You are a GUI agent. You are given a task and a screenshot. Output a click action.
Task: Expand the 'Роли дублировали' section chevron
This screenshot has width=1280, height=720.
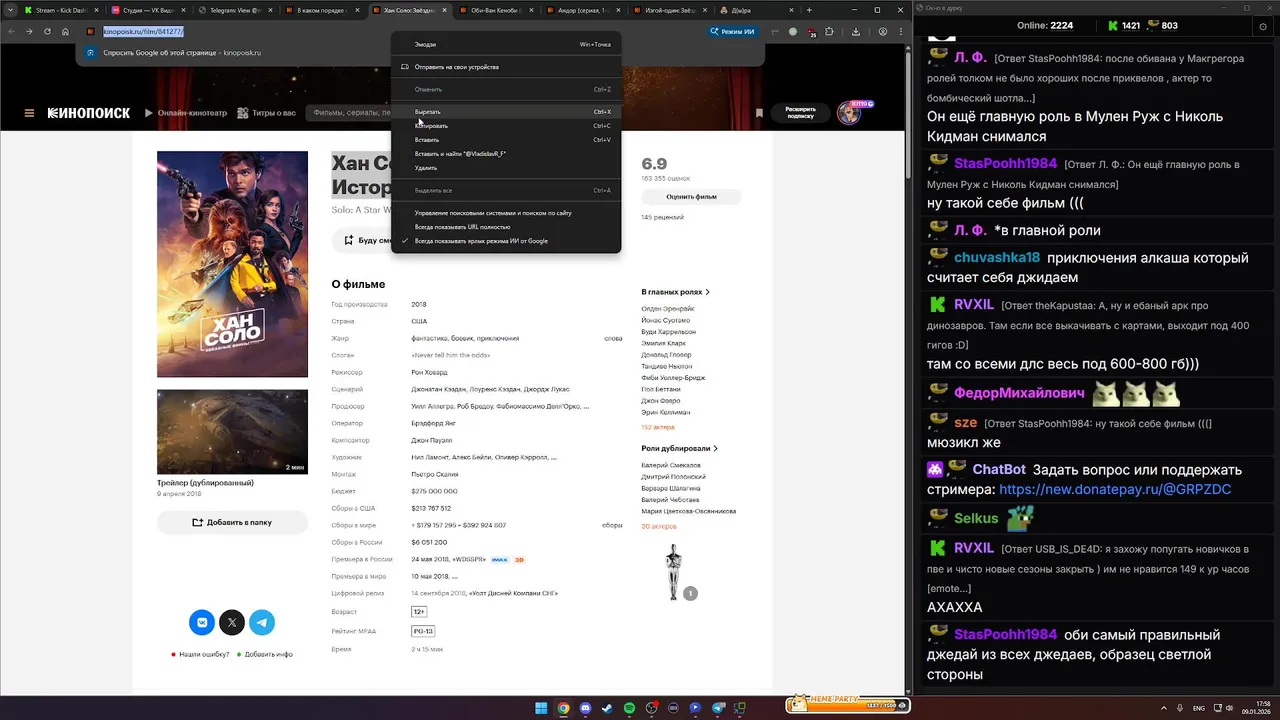[x=716, y=448]
